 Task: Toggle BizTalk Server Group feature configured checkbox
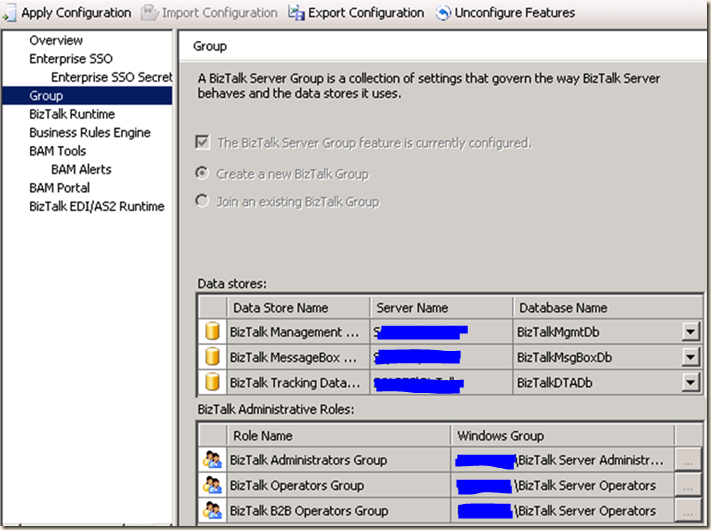(202, 142)
